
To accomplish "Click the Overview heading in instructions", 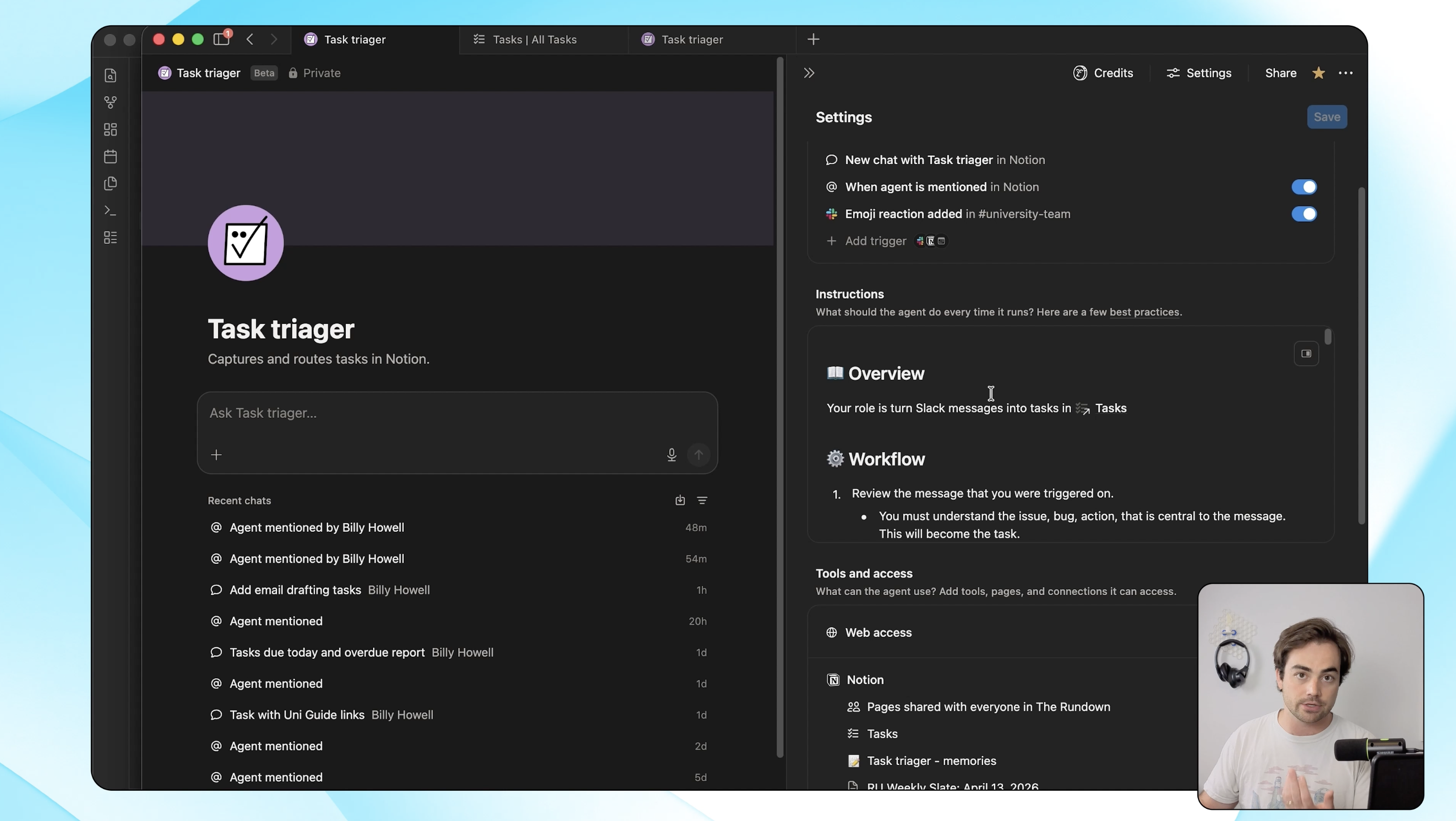I will point(876,373).
